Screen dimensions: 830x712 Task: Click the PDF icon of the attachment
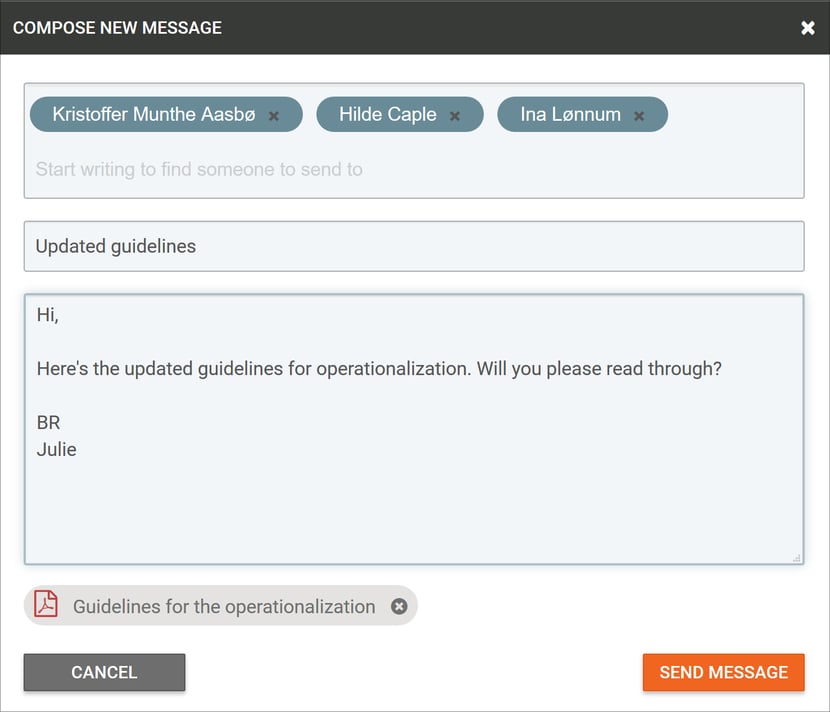46,605
